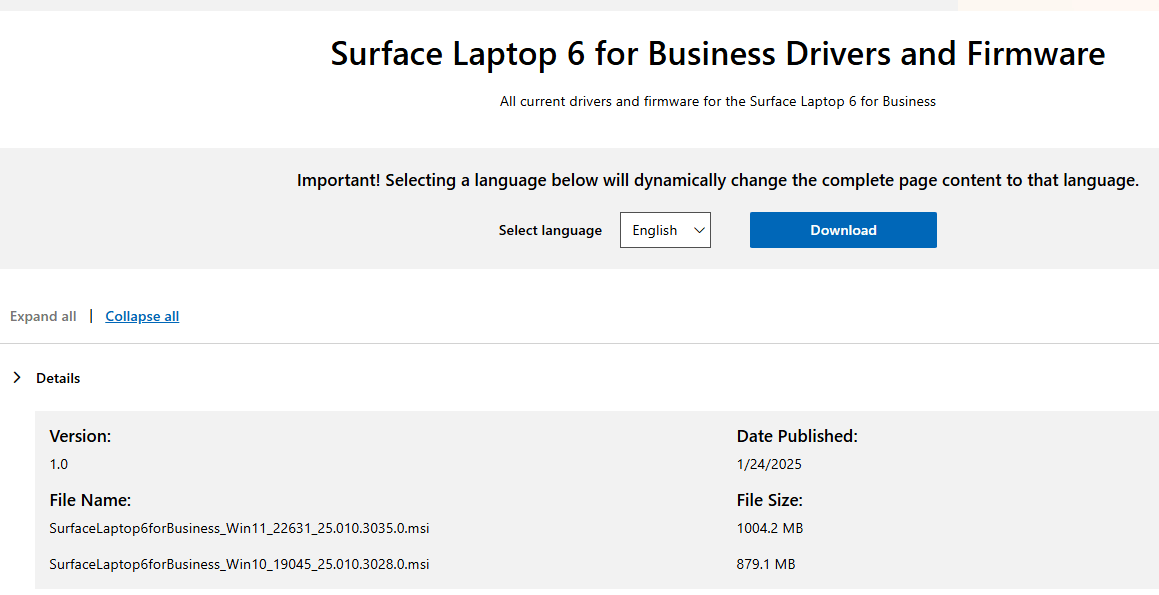
Task: Click the 879.1 MB file size
Action: [x=766, y=564]
